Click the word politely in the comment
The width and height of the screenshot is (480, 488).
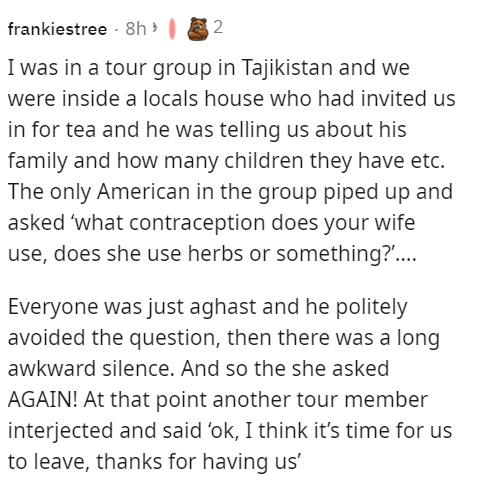tap(371, 307)
